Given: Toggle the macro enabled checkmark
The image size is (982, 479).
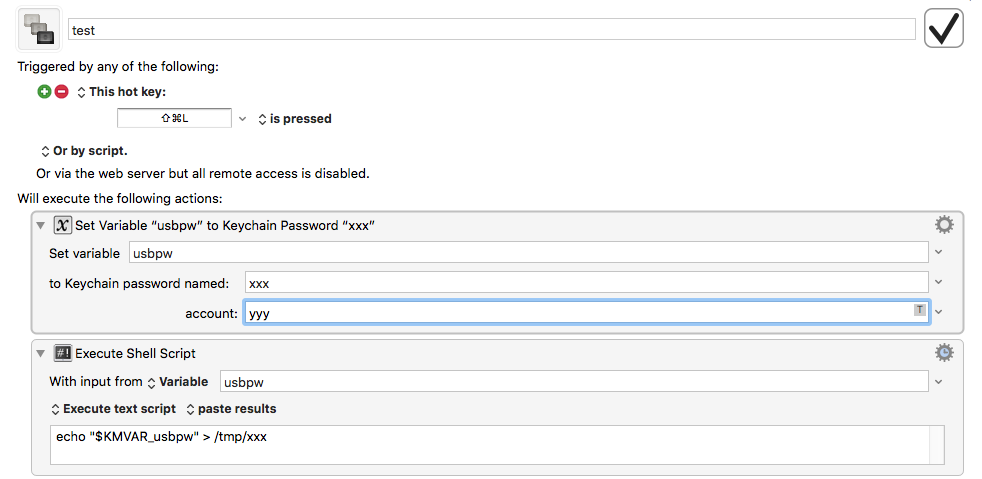Looking at the screenshot, I should point(943,28).
